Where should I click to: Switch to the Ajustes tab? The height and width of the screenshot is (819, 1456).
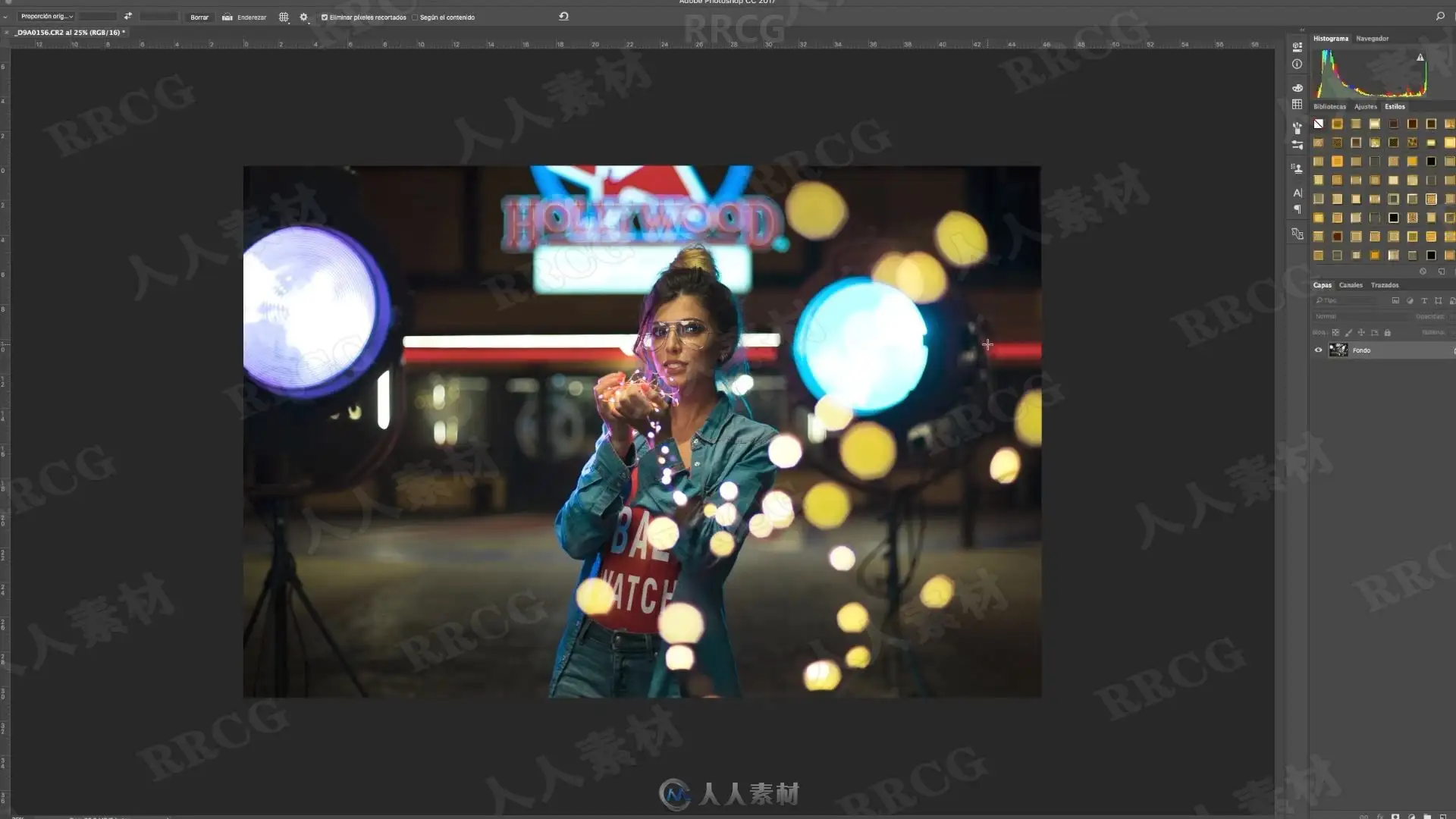(x=1365, y=107)
